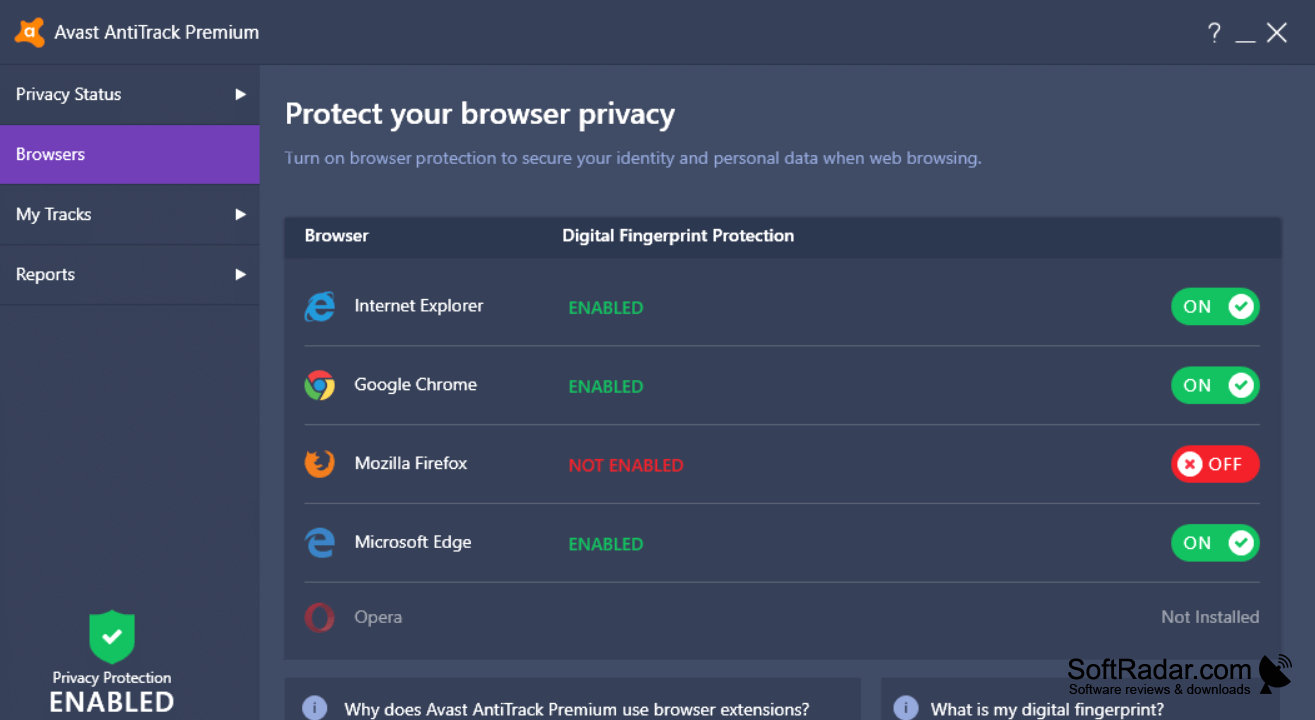
Task: Click the Internet Explorer browser icon
Action: [x=320, y=306]
